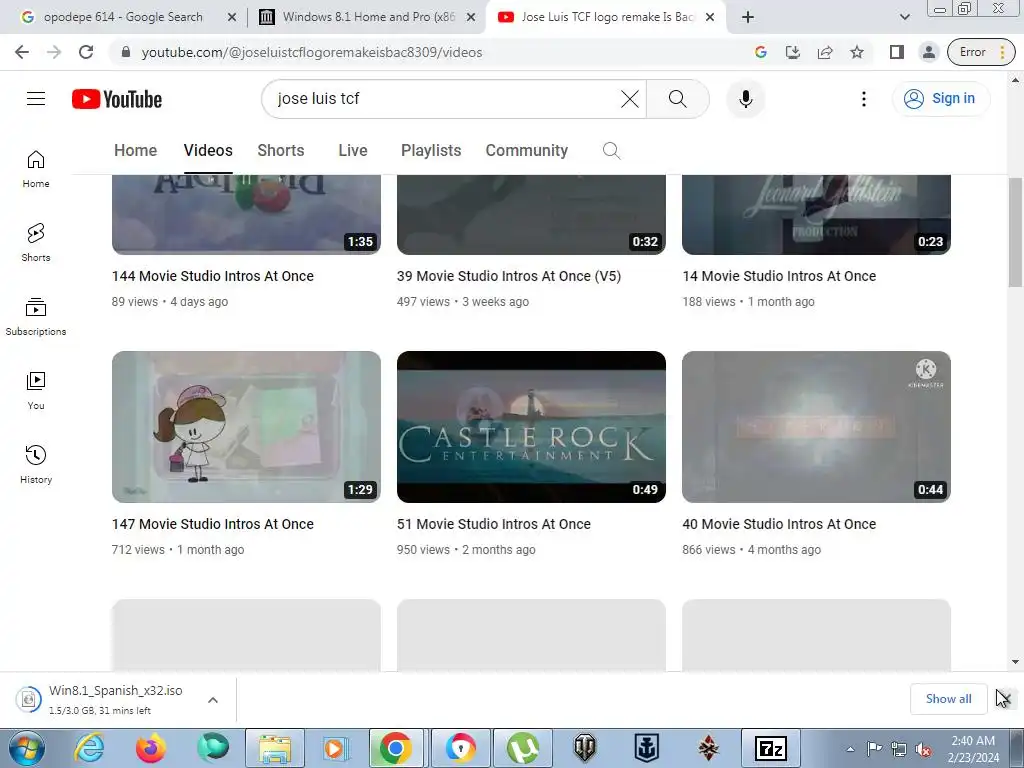Click the address bar URL
The height and width of the screenshot is (768, 1024).
312,52
